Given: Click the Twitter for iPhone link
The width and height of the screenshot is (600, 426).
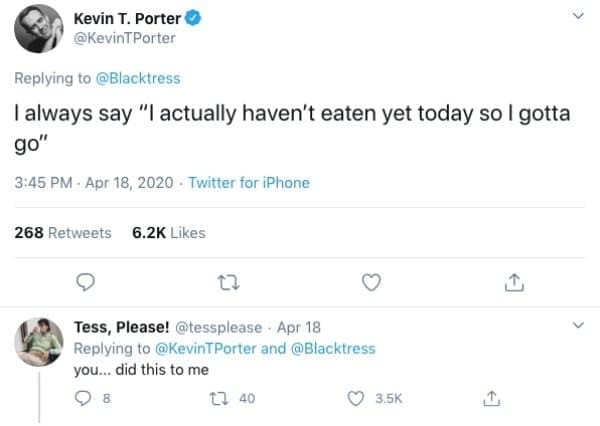Looking at the screenshot, I should 249,182.
